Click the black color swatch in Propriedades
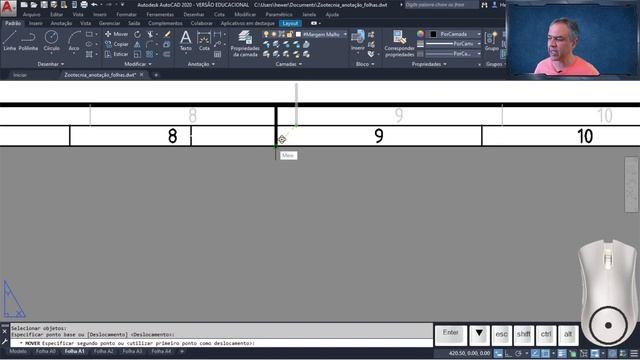 click(x=433, y=34)
